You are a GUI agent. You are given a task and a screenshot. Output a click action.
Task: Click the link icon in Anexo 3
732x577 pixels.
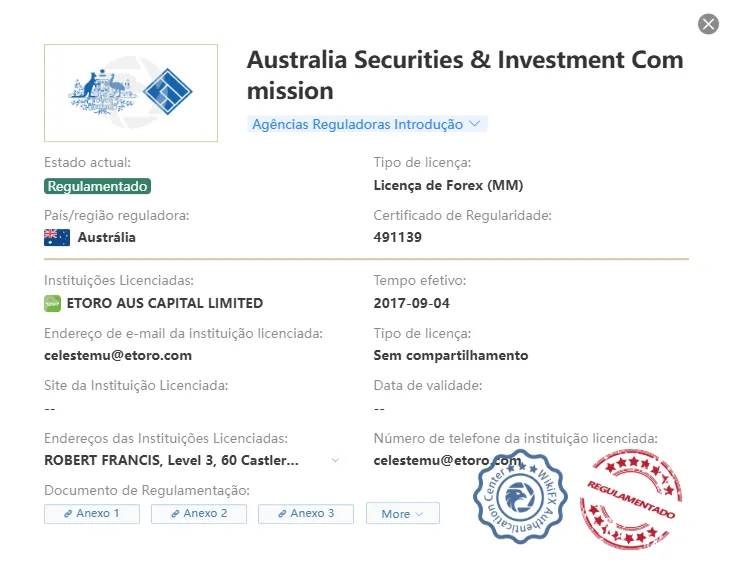pyautogui.click(x=282, y=514)
